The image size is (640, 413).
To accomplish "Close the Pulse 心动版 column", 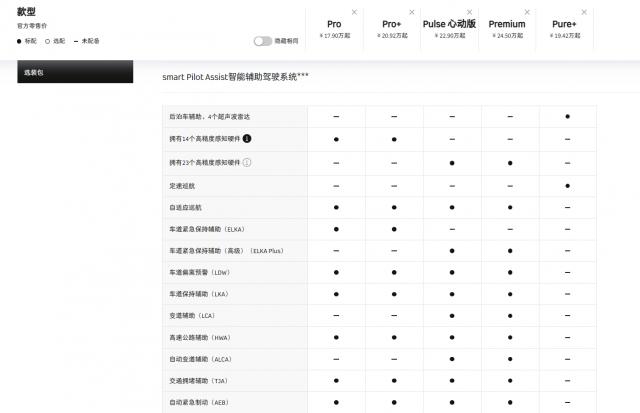I will click(x=469, y=12).
